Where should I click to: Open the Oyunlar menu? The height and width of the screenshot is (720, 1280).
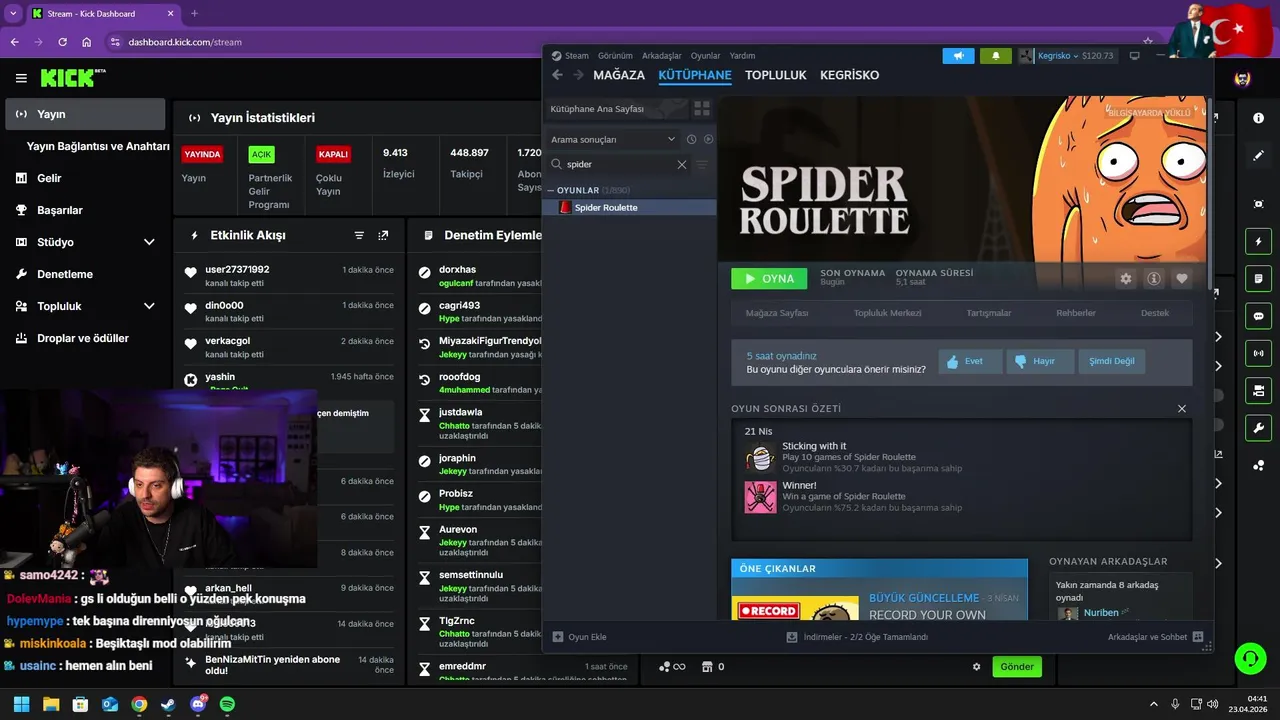pos(705,56)
